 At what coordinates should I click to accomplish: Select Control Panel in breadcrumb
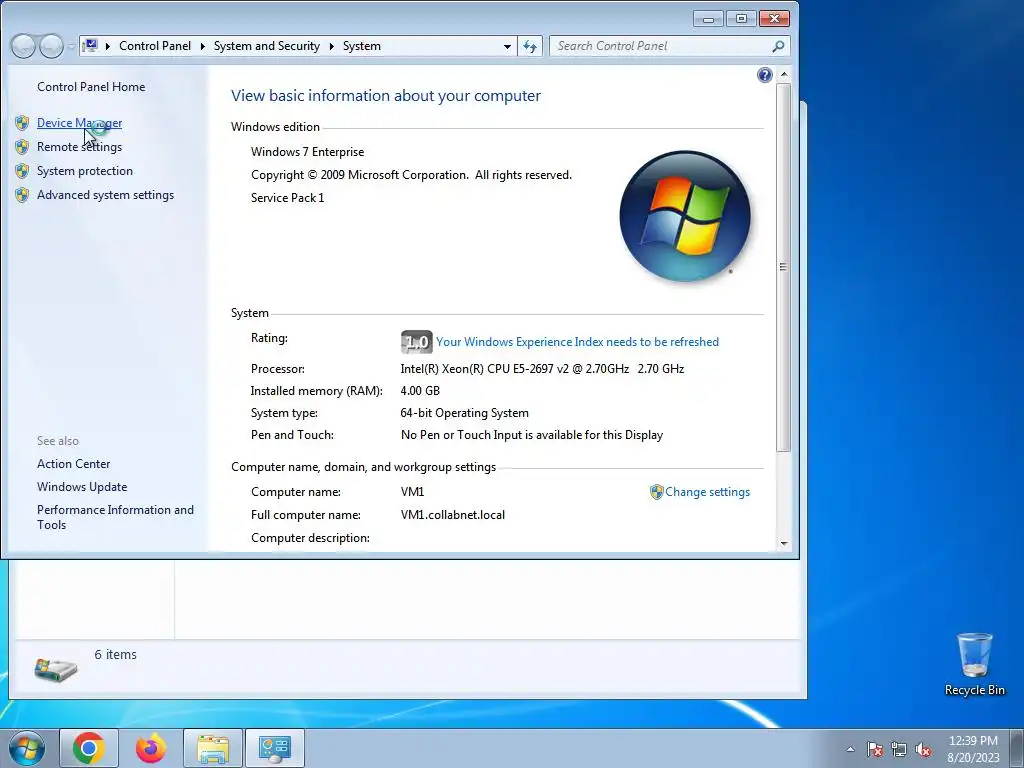click(x=155, y=46)
